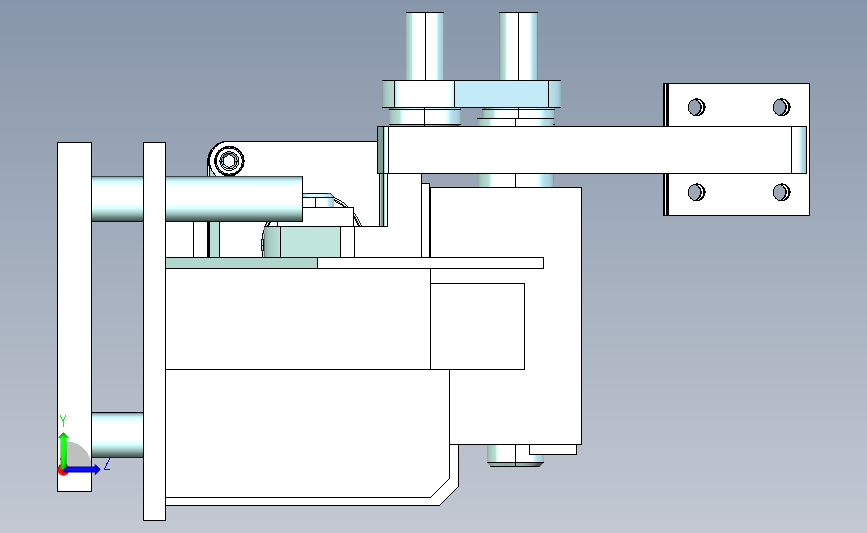Image resolution: width=867 pixels, height=533 pixels.
Task: Select the left vertical shaft at the top
Action: tap(425, 46)
